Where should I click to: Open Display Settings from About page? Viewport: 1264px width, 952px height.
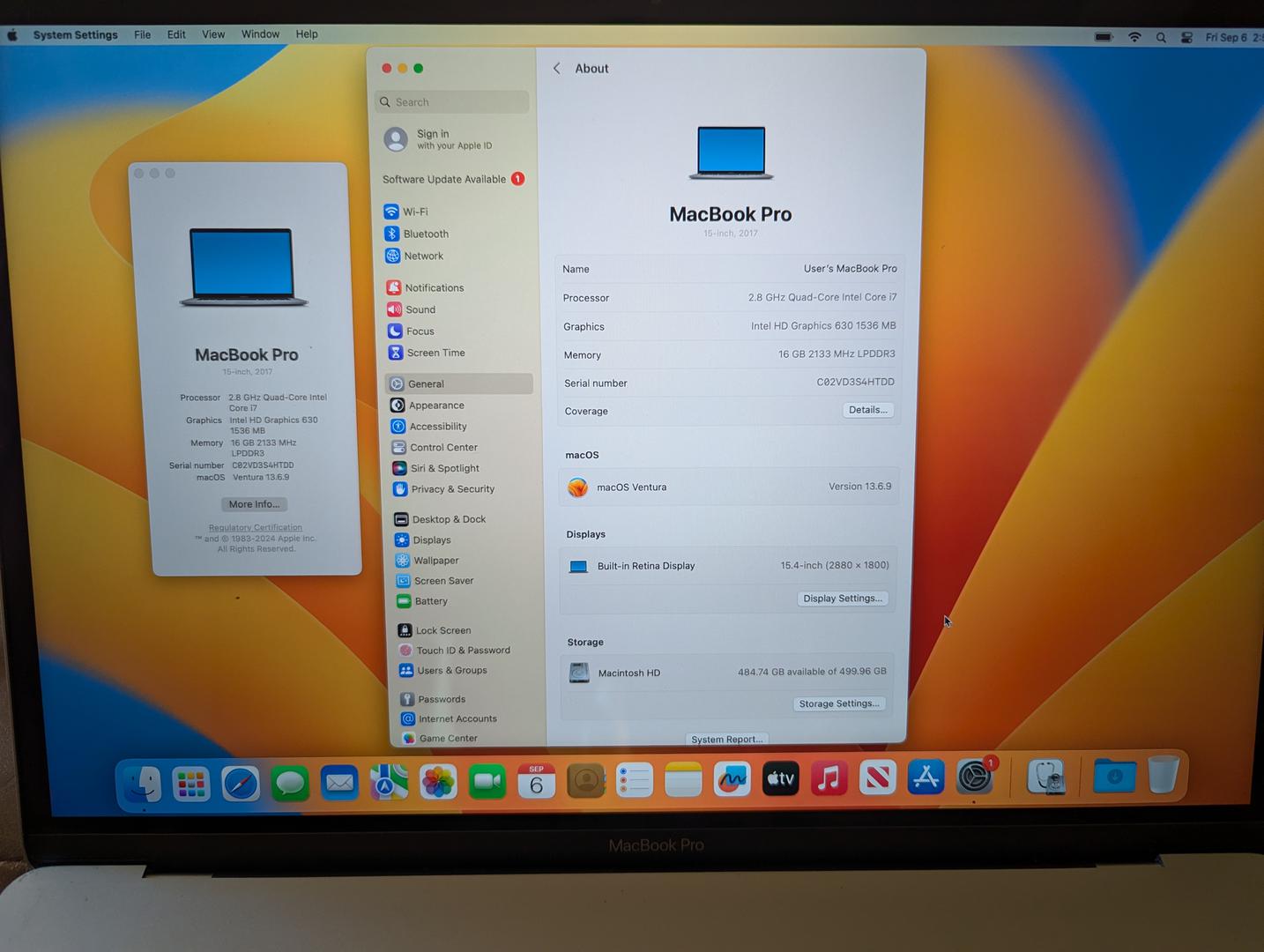[x=843, y=599]
